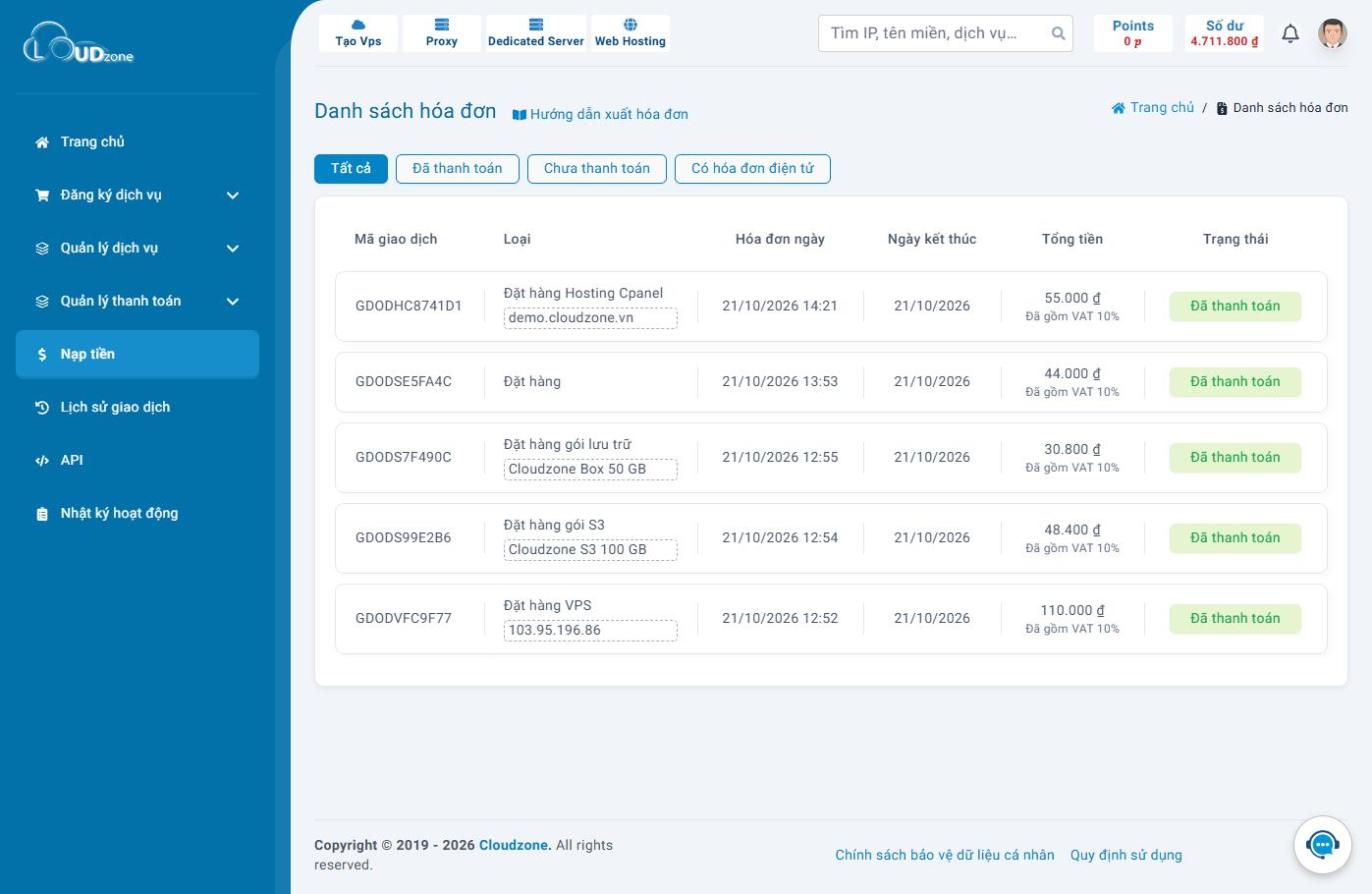The image size is (1372, 894).
Task: Open the user avatar menu
Action: tap(1332, 34)
